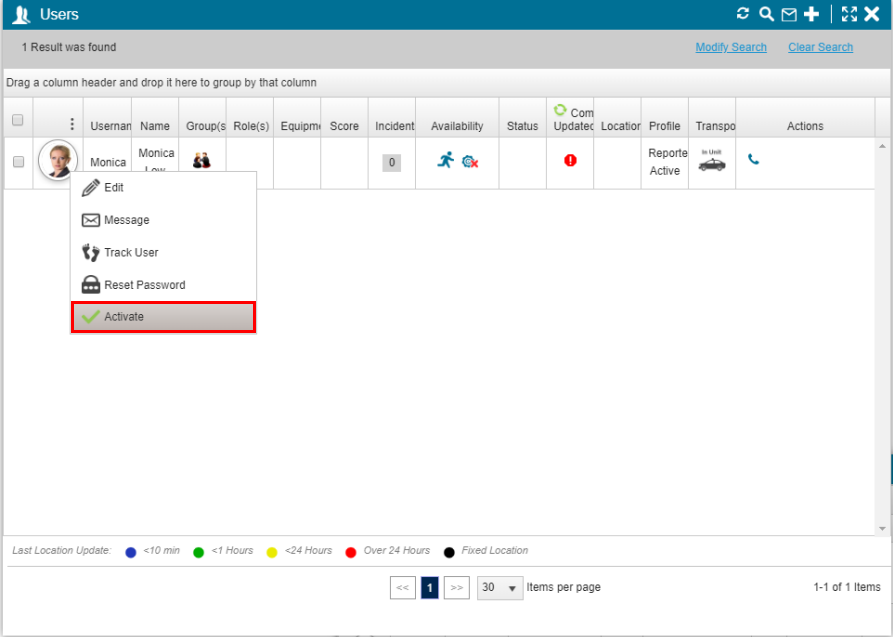Click the red alert communication icon

click(570, 160)
